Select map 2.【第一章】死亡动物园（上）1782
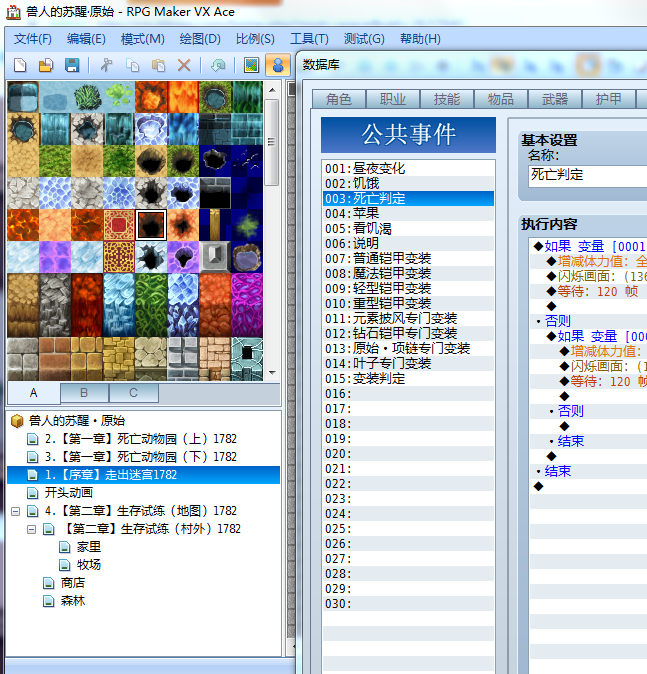 tap(140, 439)
